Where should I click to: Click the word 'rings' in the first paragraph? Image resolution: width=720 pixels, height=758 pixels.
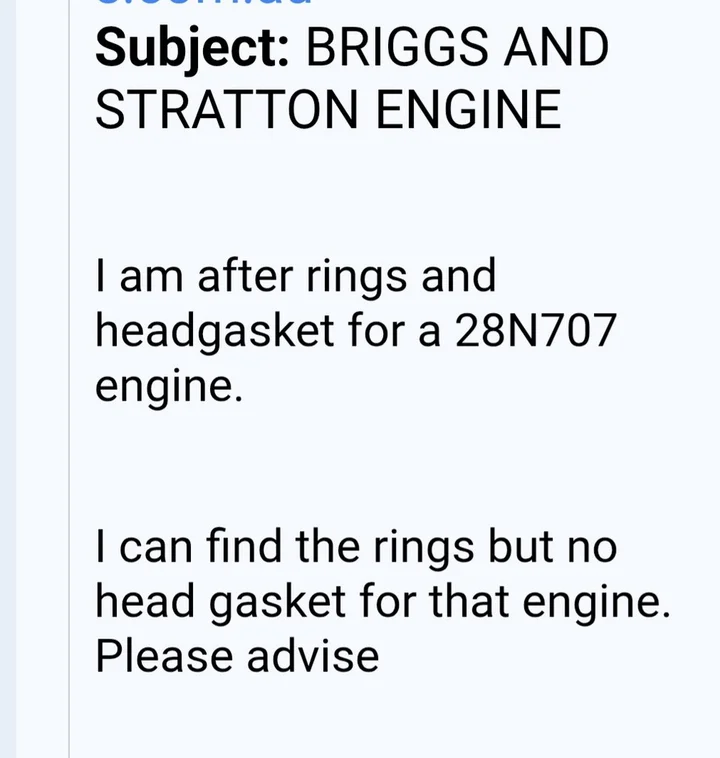[x=356, y=277]
